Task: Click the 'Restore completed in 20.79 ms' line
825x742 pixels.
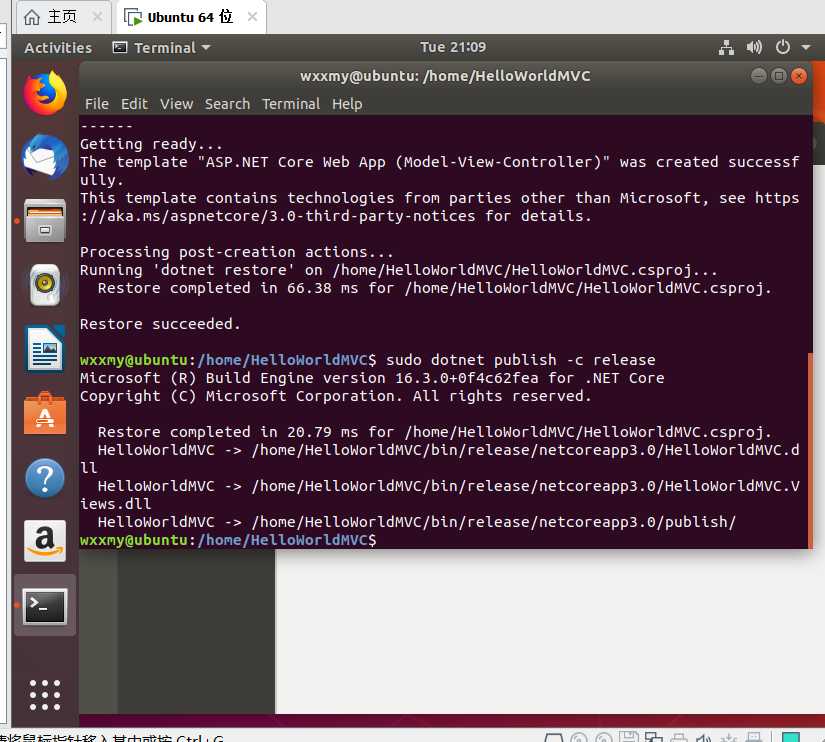Action: [435, 432]
